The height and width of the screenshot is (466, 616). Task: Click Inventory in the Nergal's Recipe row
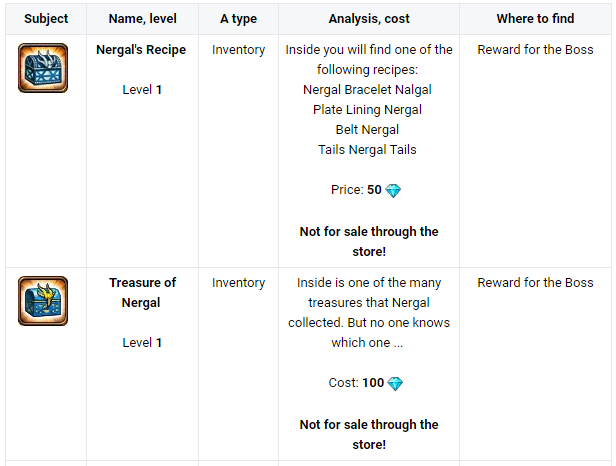point(239,50)
